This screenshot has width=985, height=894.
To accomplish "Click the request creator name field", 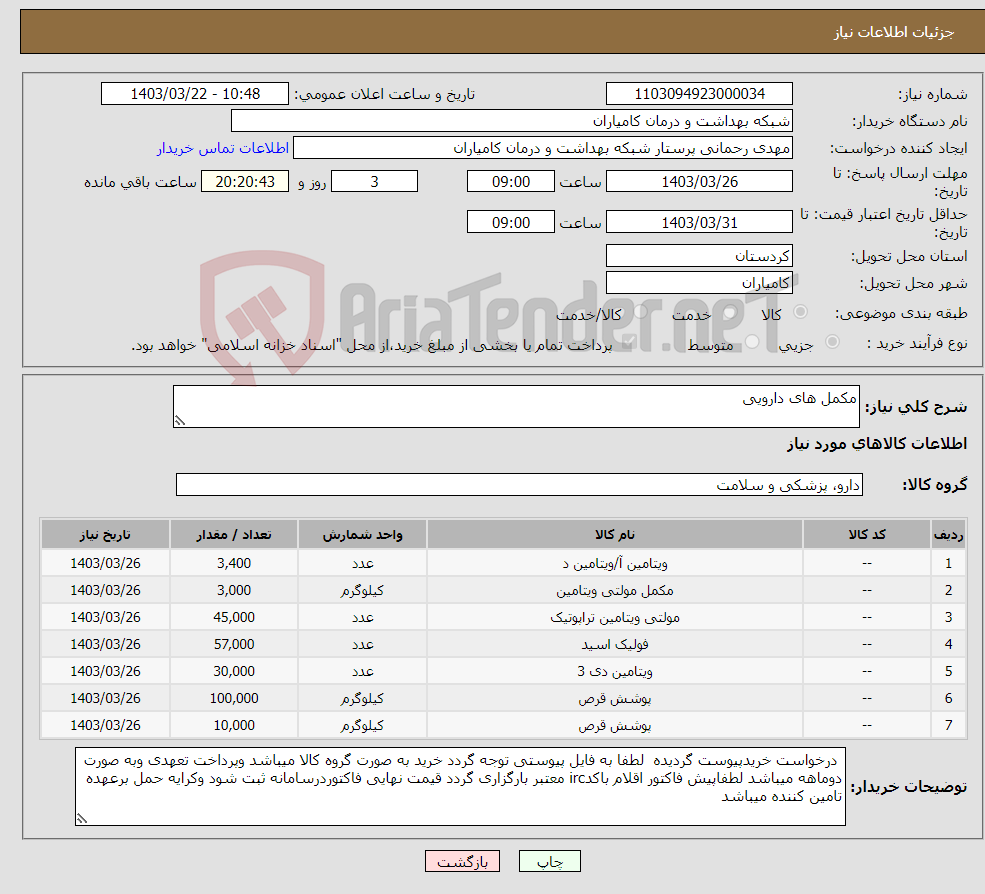I will (x=543, y=148).
